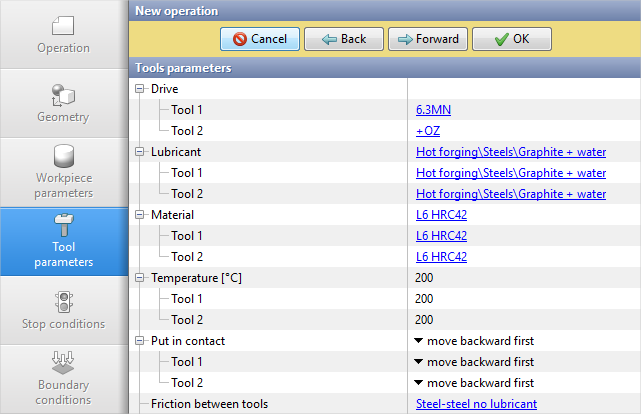Click the Material L6 HRC42 link for Tool 2
Screen dimensions: 641x414
pyautogui.click(x=441, y=257)
